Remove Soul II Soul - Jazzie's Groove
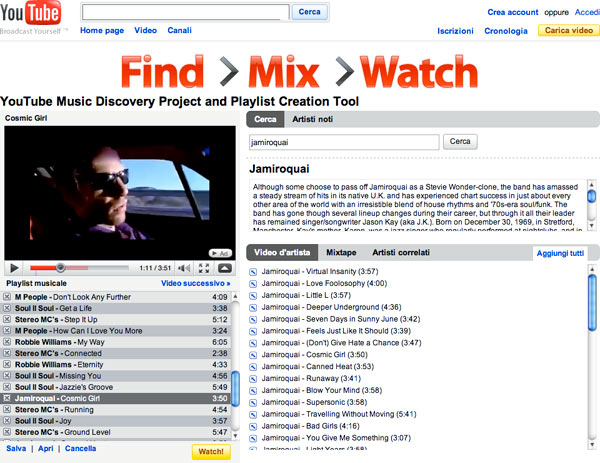The image size is (600, 463). (x=7, y=387)
